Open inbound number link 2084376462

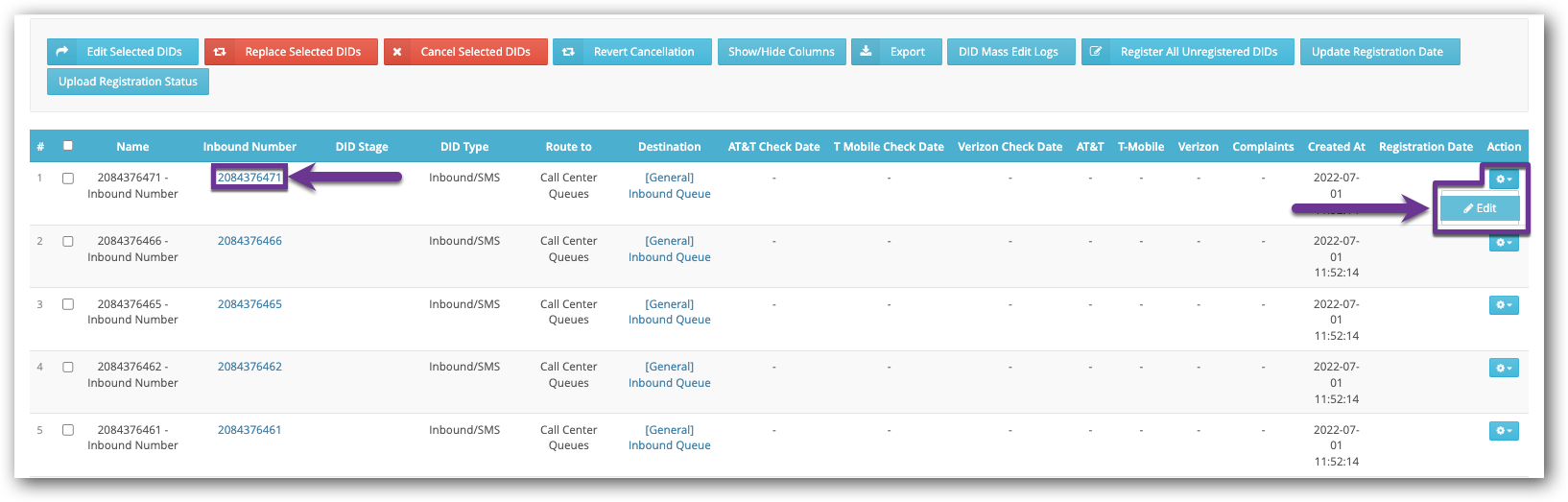pos(249,367)
